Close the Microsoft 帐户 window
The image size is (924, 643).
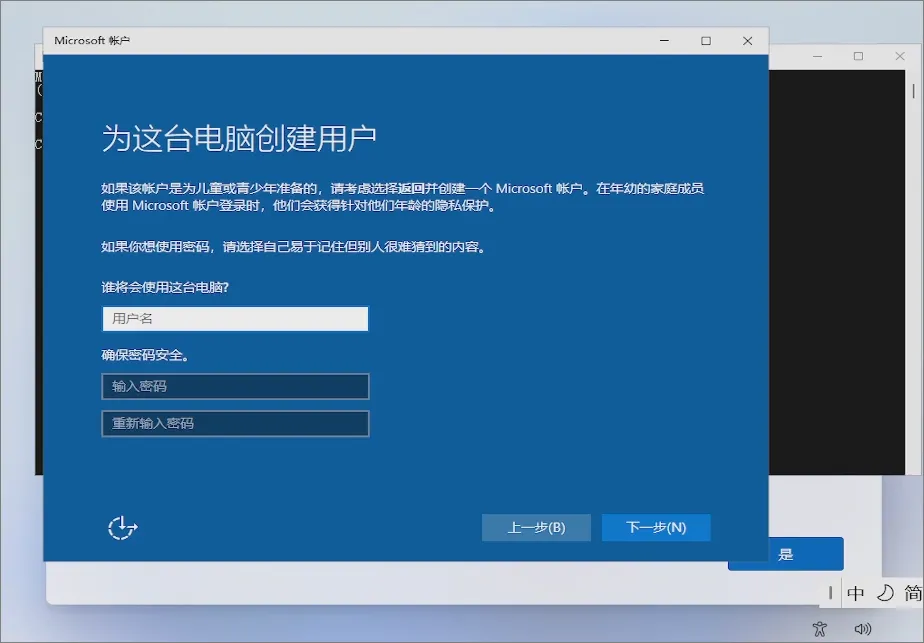[748, 41]
